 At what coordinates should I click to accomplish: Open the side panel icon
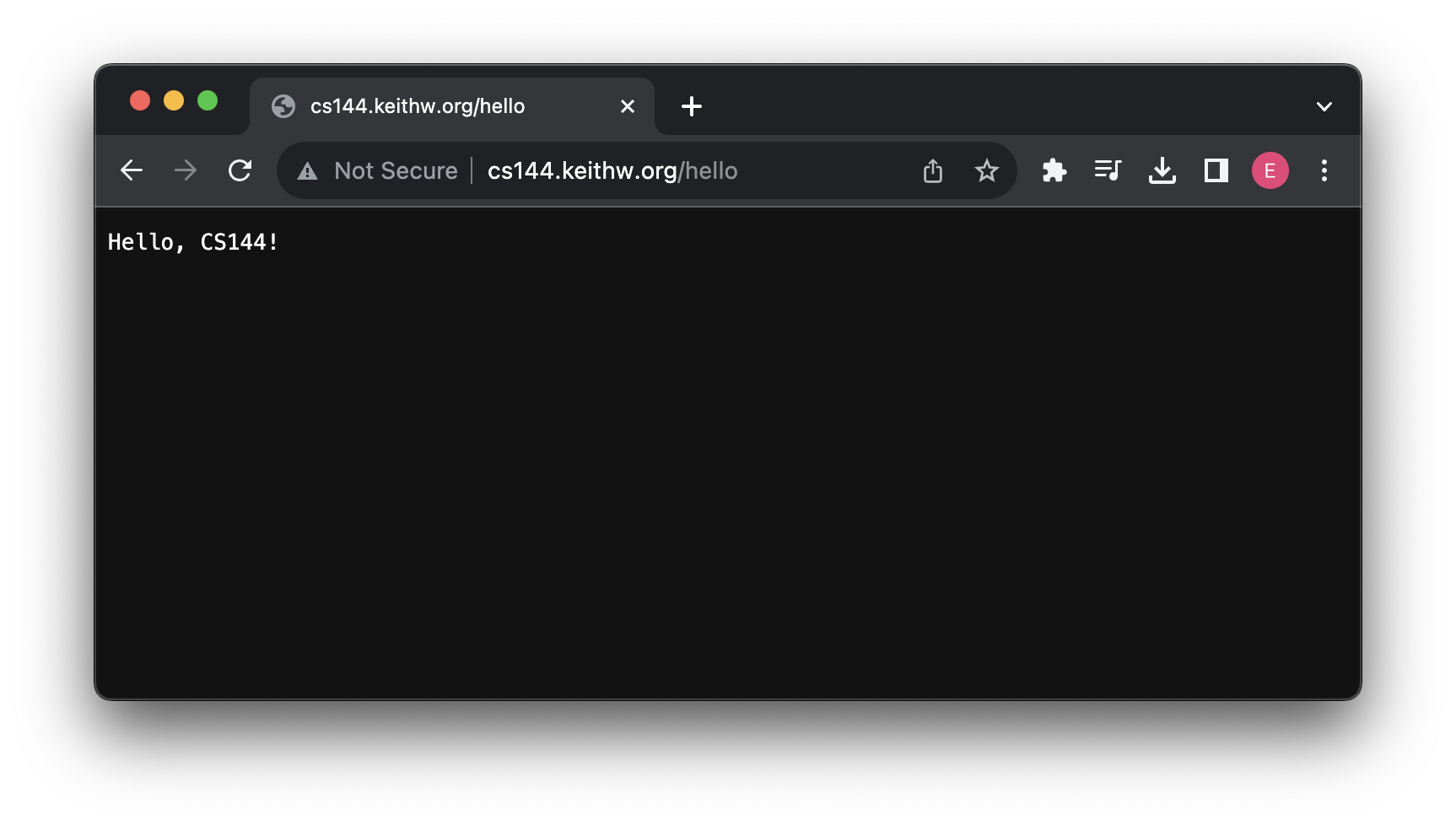(1215, 170)
